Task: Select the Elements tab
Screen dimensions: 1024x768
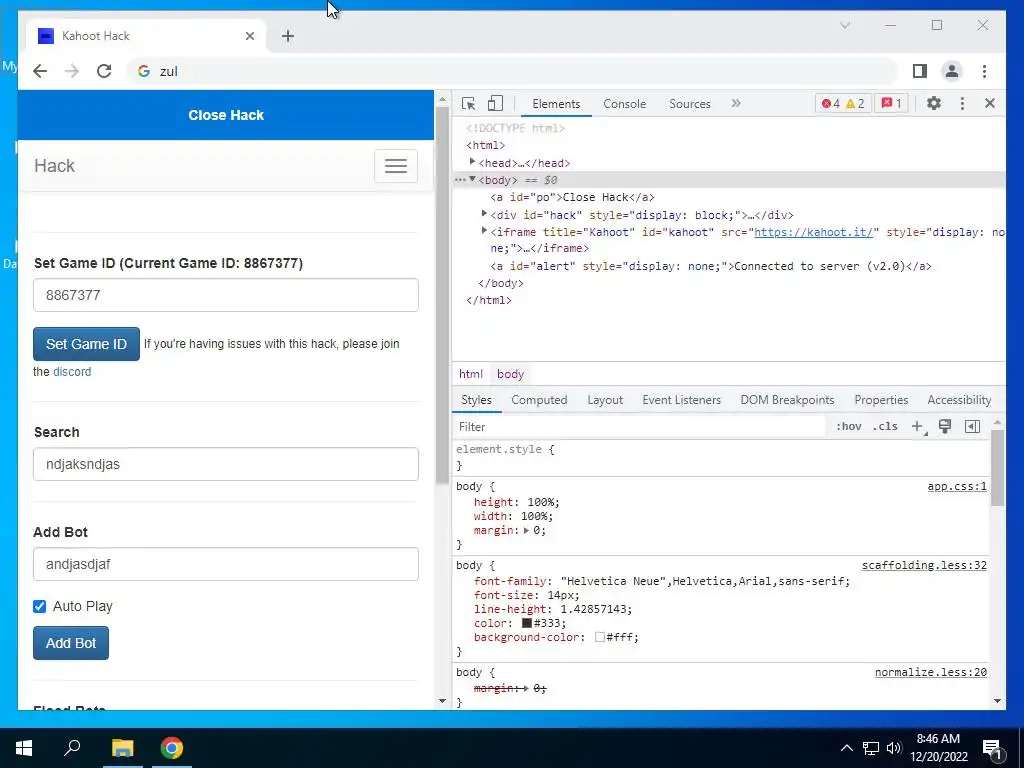Action: coord(556,104)
